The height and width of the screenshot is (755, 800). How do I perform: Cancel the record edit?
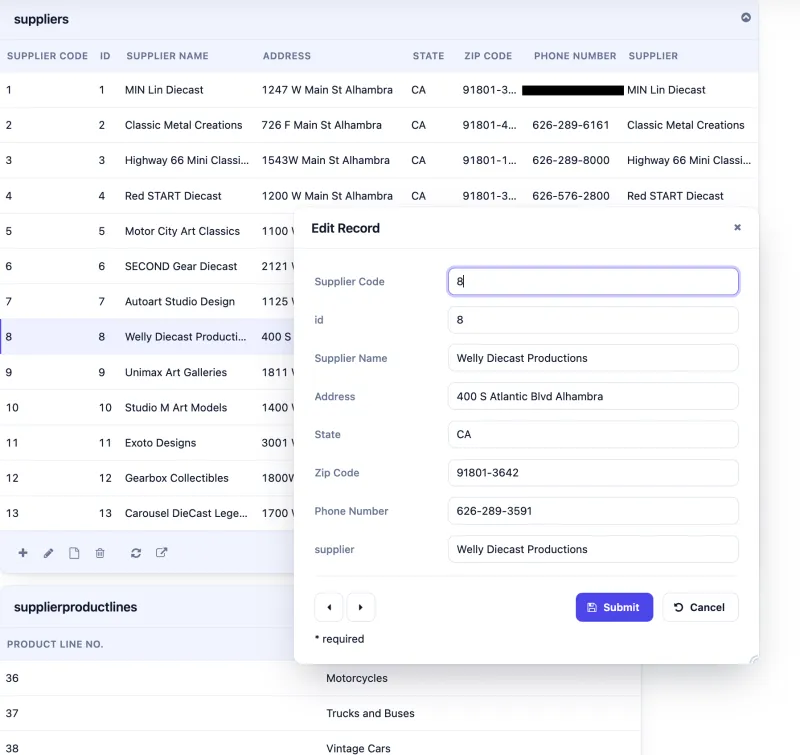(700, 607)
